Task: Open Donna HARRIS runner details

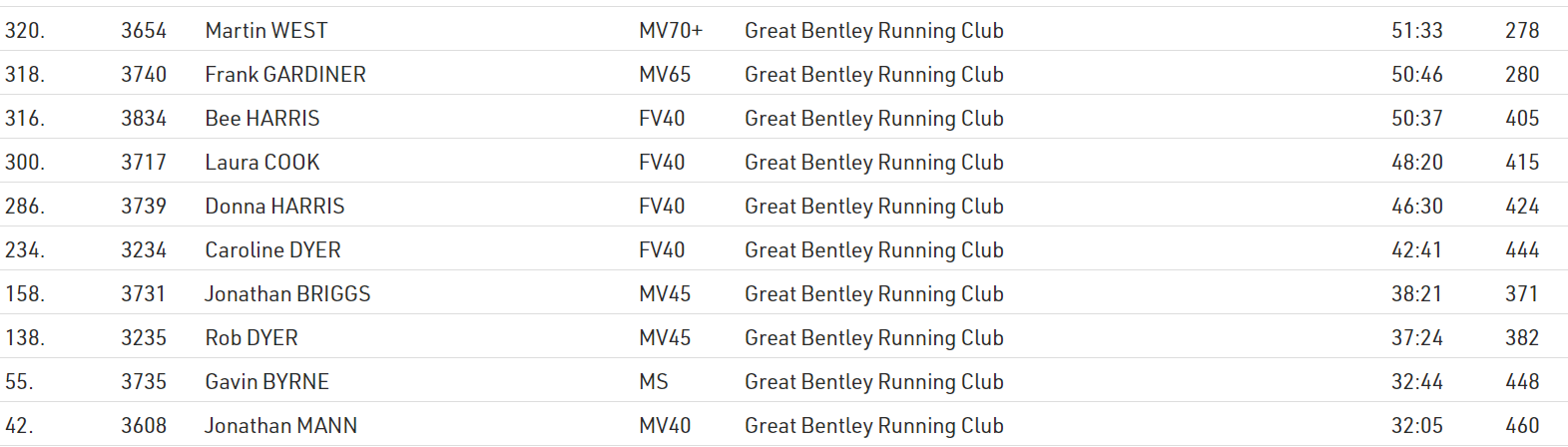Action: [274, 207]
